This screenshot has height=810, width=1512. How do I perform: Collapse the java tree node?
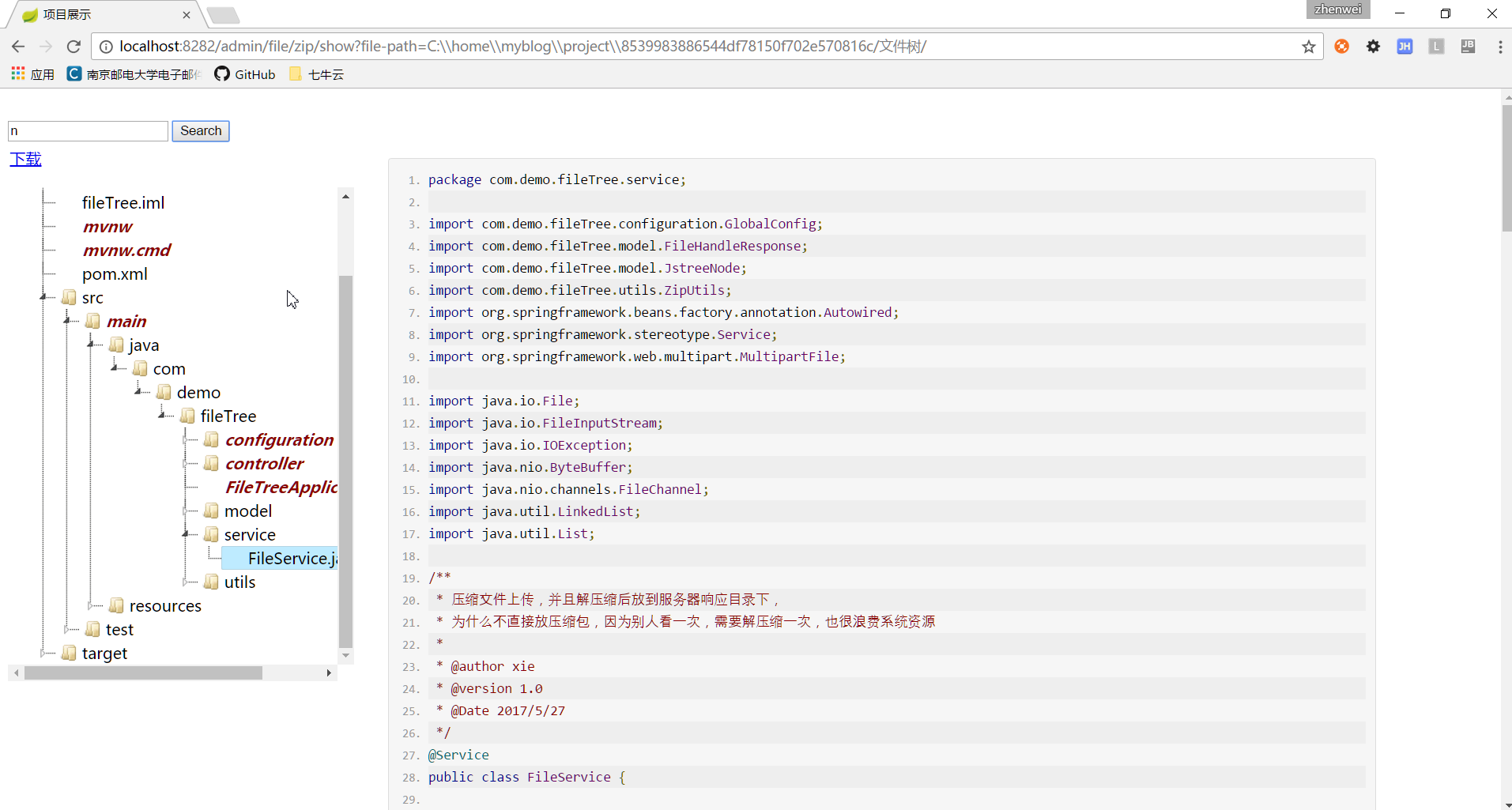(91, 345)
